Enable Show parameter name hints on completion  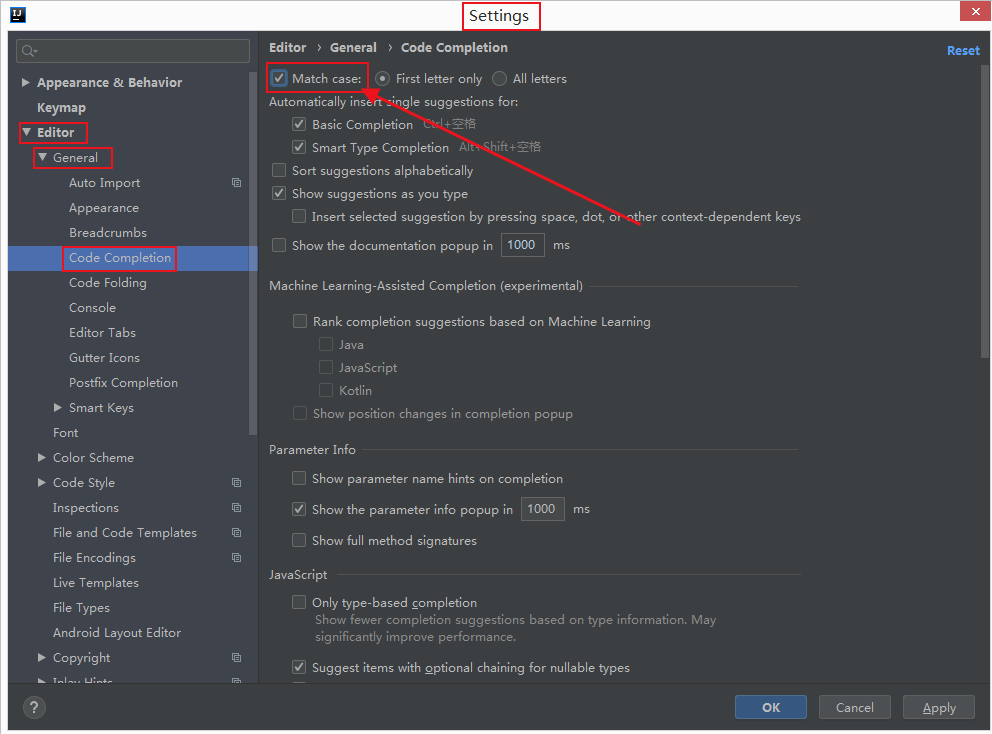299,478
